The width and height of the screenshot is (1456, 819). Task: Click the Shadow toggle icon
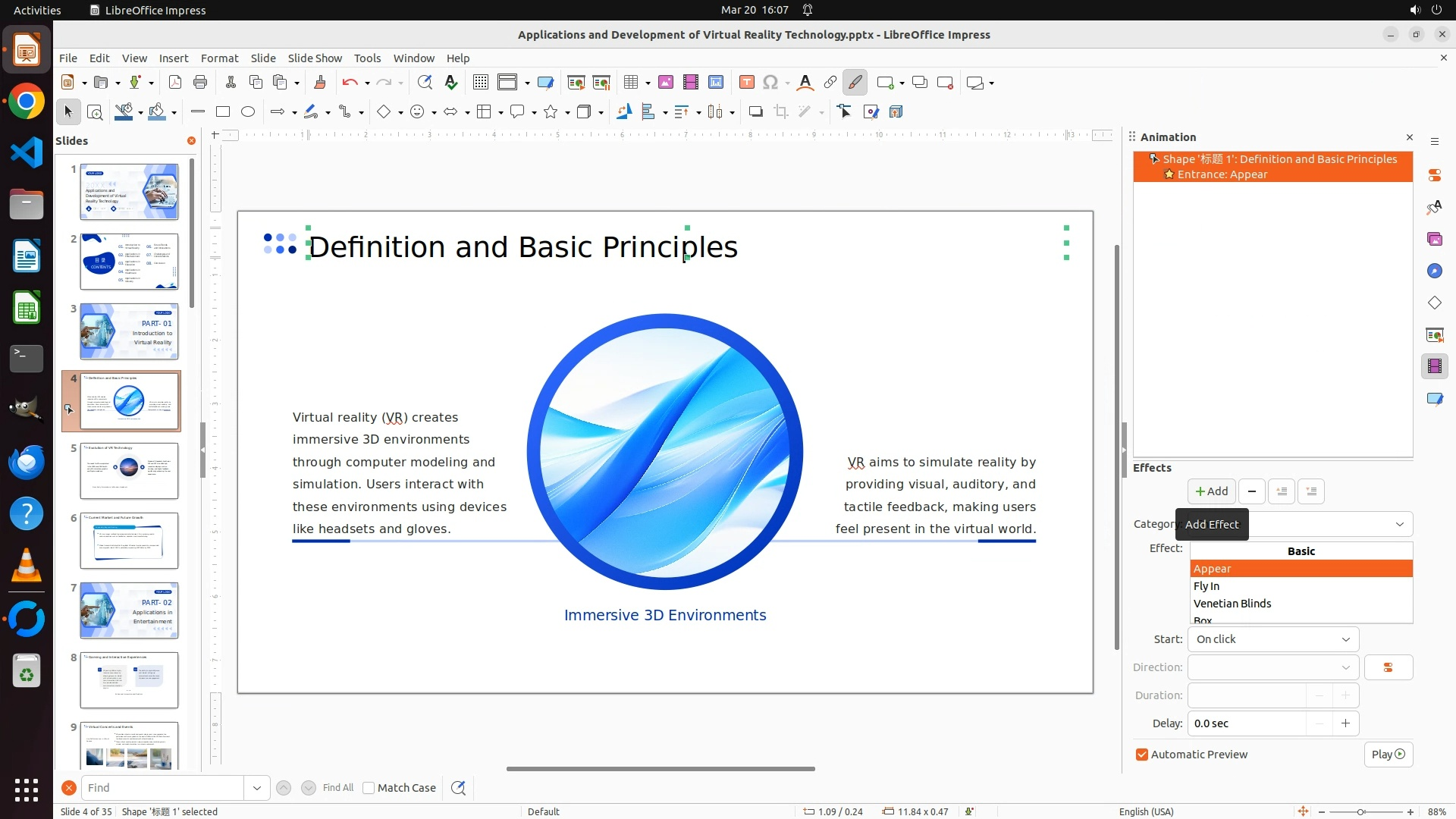tap(755, 112)
